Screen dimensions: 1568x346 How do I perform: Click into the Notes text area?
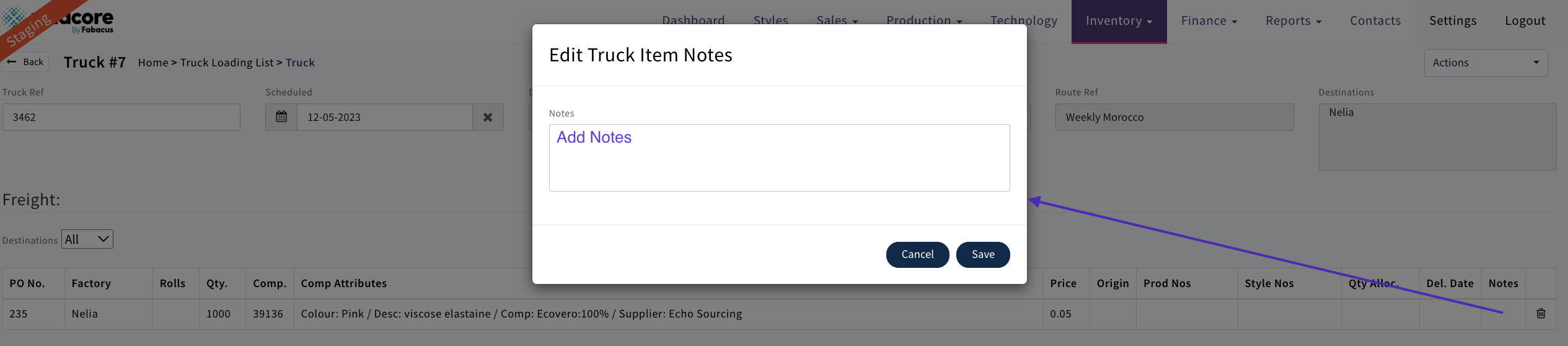(779, 158)
